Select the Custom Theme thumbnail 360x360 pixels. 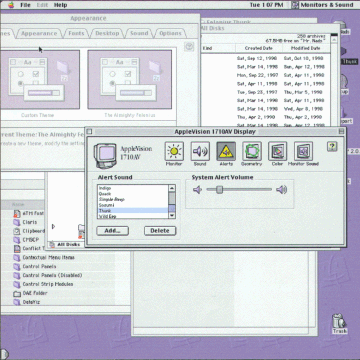pos(40,80)
